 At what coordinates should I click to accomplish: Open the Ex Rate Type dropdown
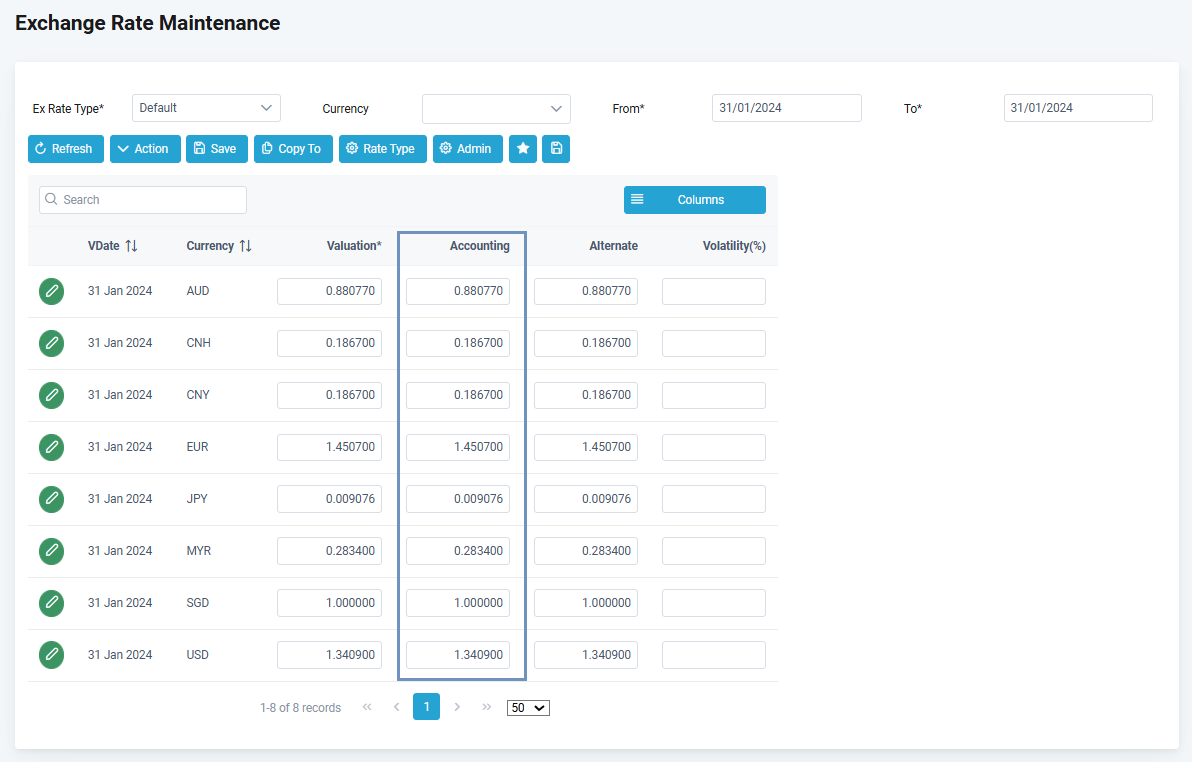click(x=206, y=108)
